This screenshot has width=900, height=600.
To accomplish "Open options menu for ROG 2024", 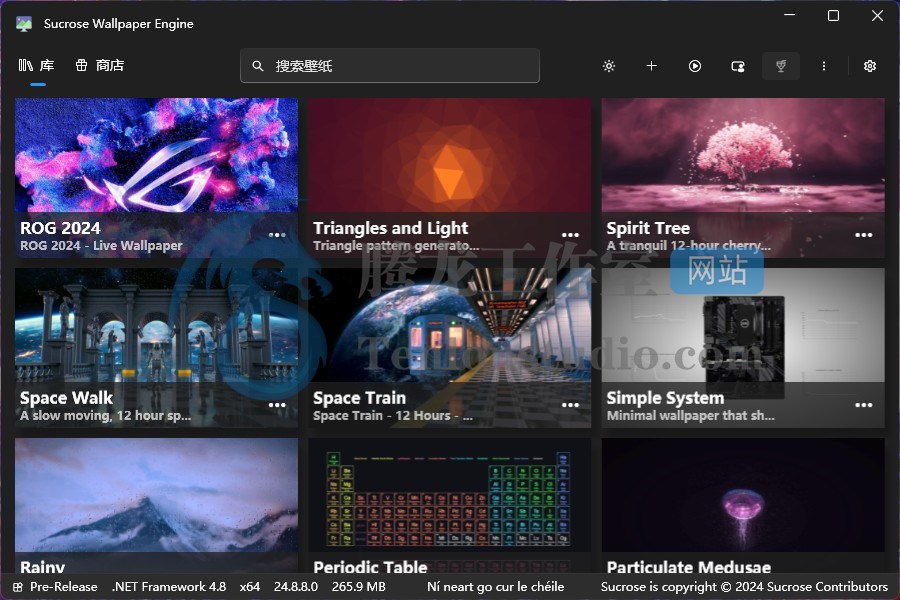I will [277, 235].
